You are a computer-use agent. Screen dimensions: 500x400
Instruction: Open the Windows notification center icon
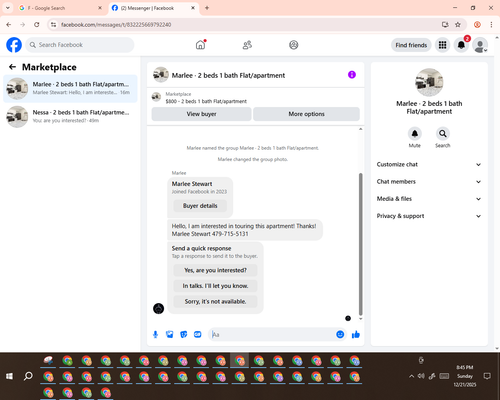coord(487,376)
